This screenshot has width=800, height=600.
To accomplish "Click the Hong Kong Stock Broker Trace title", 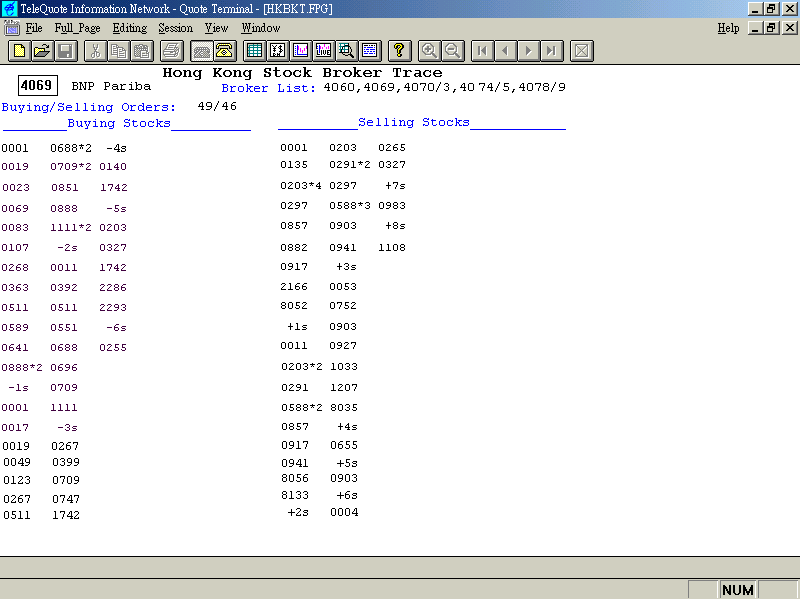I will click(302, 73).
